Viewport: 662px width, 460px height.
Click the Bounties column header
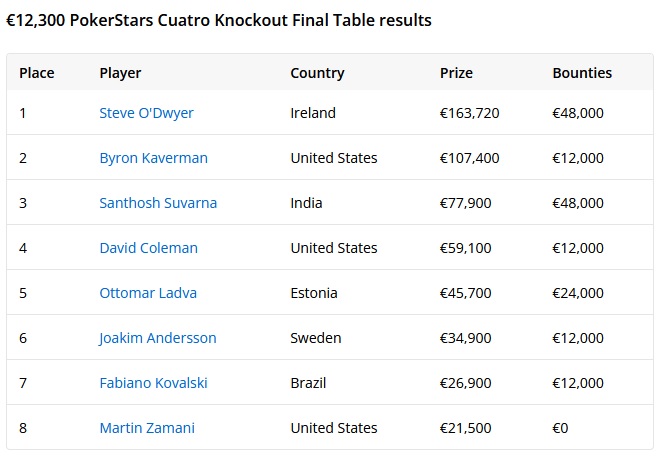tap(582, 73)
